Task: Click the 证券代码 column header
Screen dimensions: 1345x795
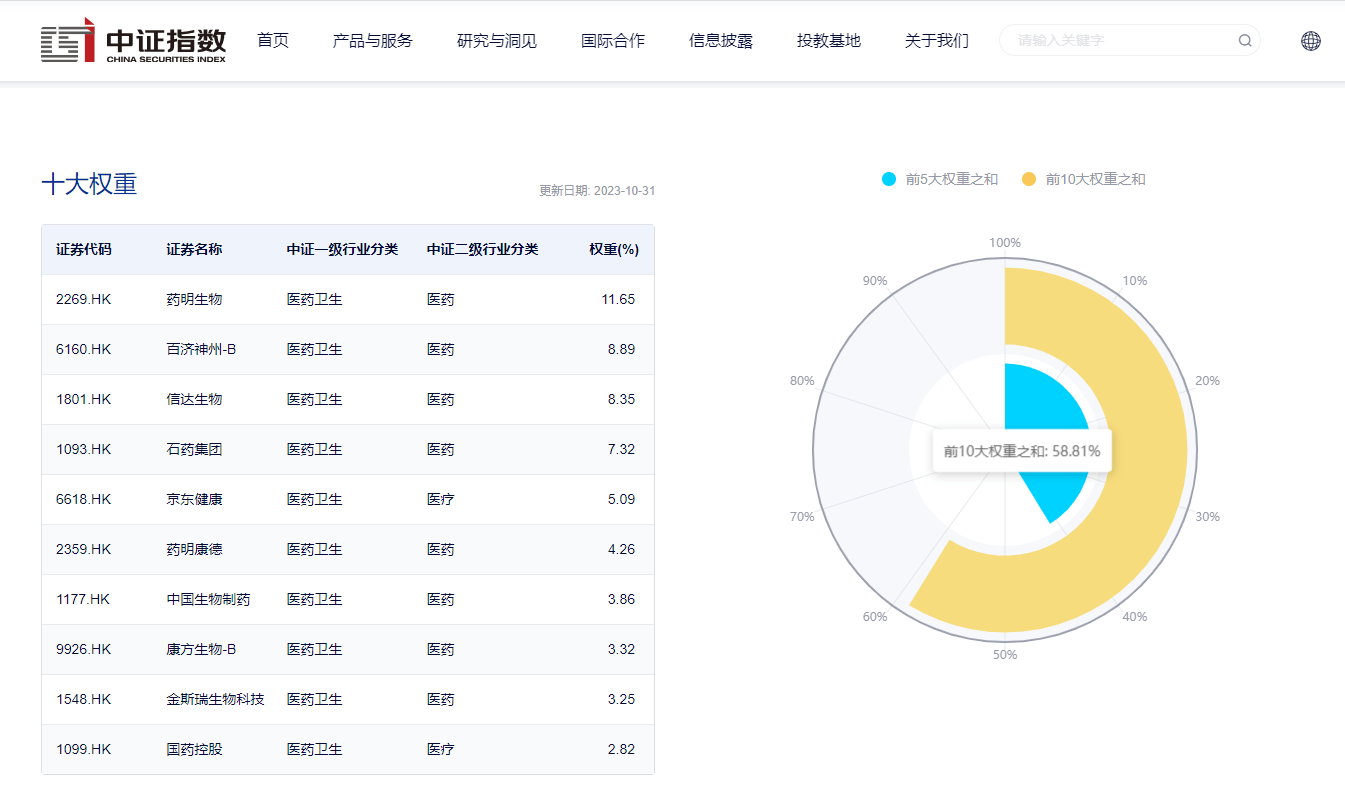Action: 84,249
